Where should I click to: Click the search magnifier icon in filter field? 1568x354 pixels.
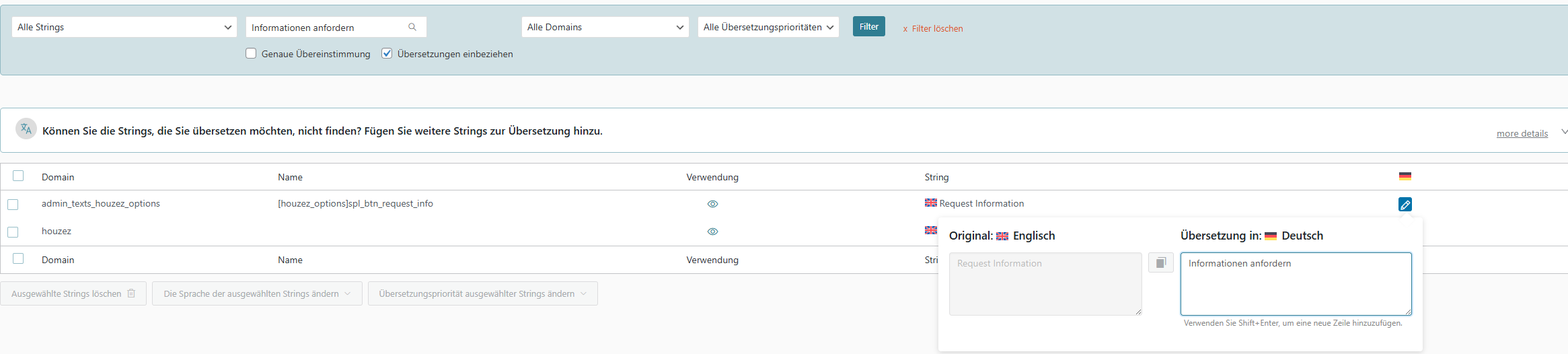(412, 27)
